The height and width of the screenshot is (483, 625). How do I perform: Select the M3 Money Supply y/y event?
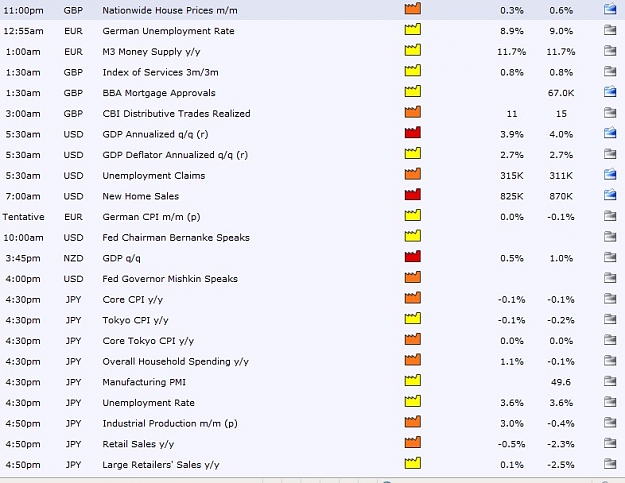[151, 52]
